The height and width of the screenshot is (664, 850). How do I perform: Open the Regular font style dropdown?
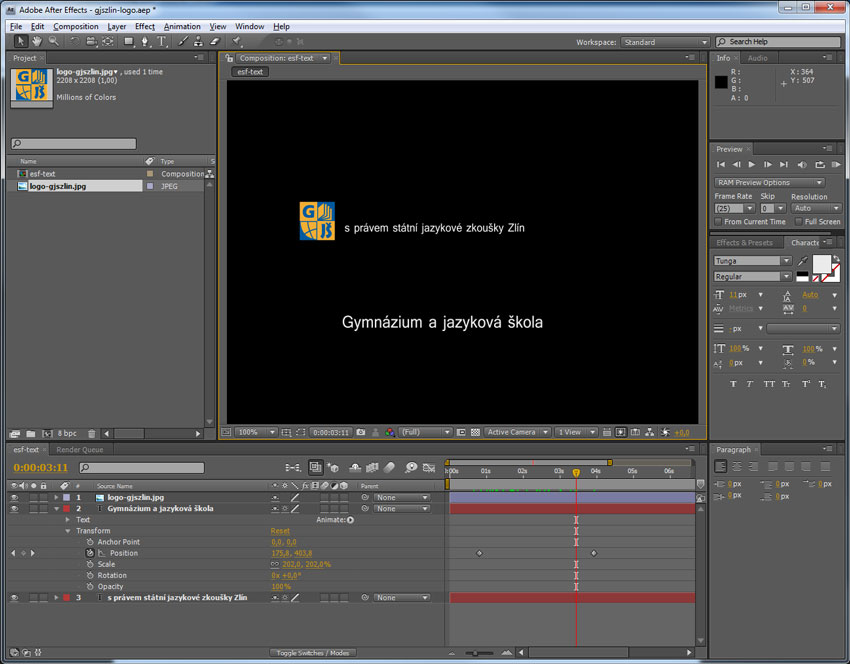point(752,276)
